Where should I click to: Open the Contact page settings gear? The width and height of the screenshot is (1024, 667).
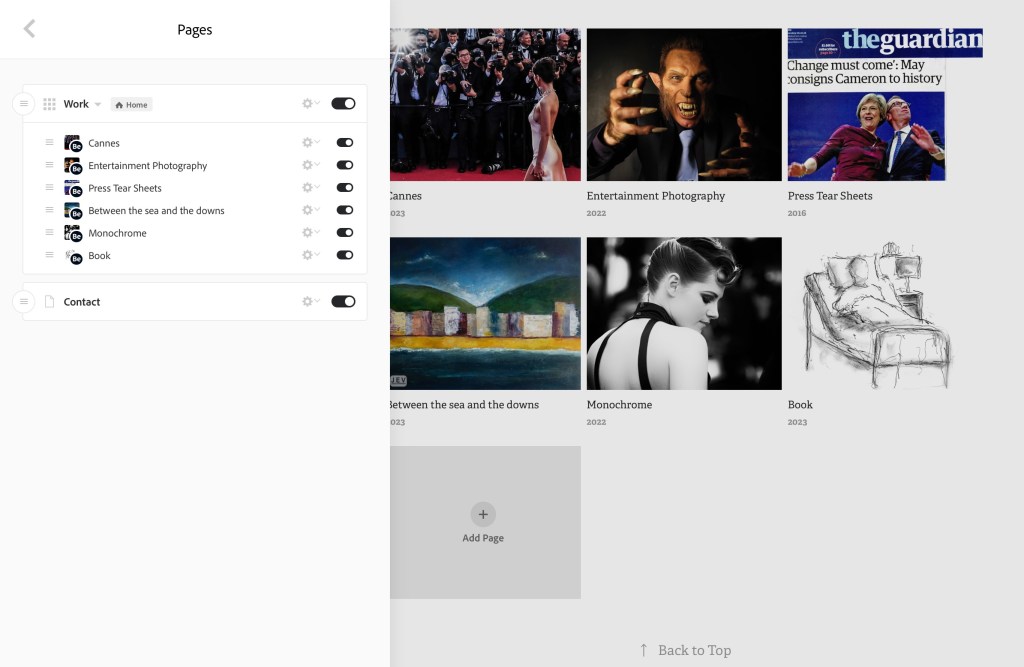click(x=311, y=302)
